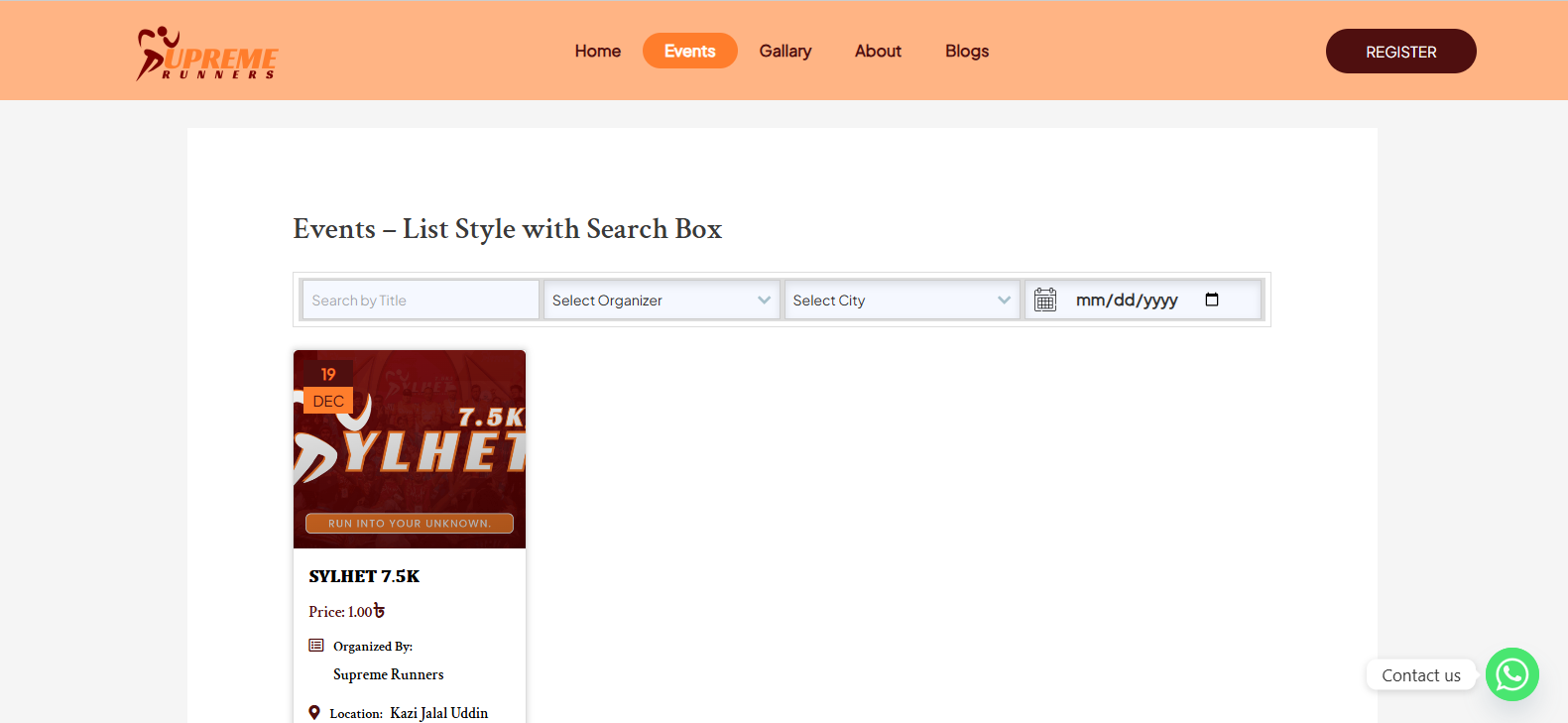Click the mm/dd/yyyy date input
Screen dimensions: 1568x723
[1127, 300]
